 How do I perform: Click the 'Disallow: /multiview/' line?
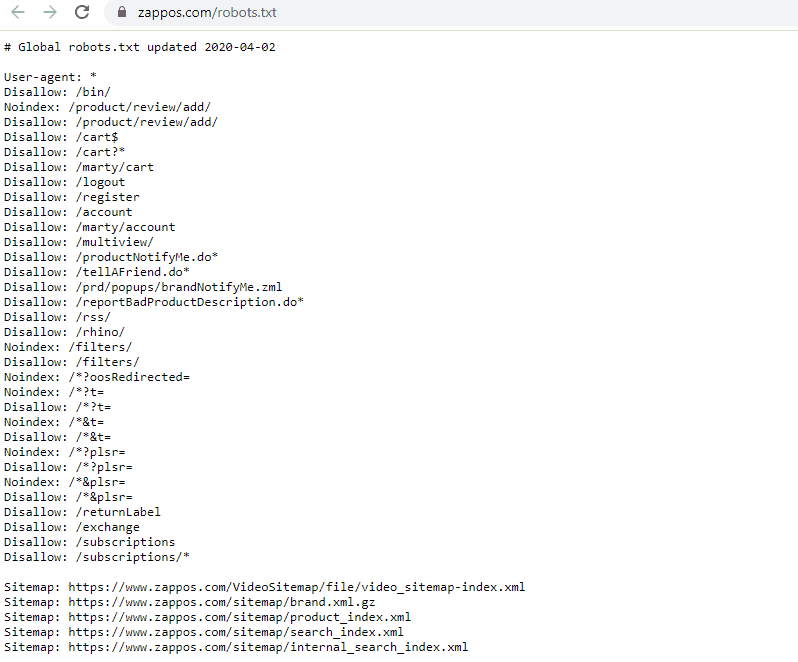click(79, 242)
